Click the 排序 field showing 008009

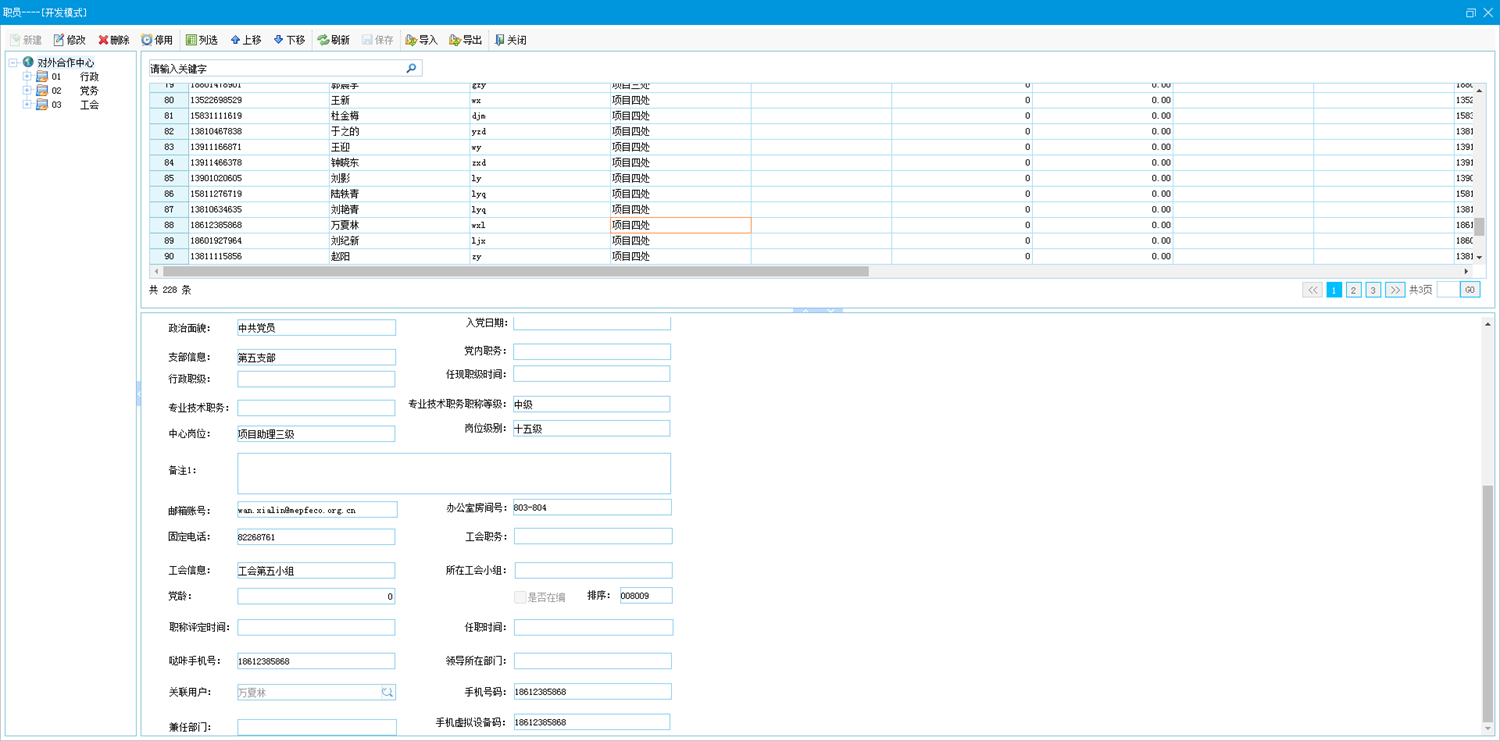pos(646,595)
